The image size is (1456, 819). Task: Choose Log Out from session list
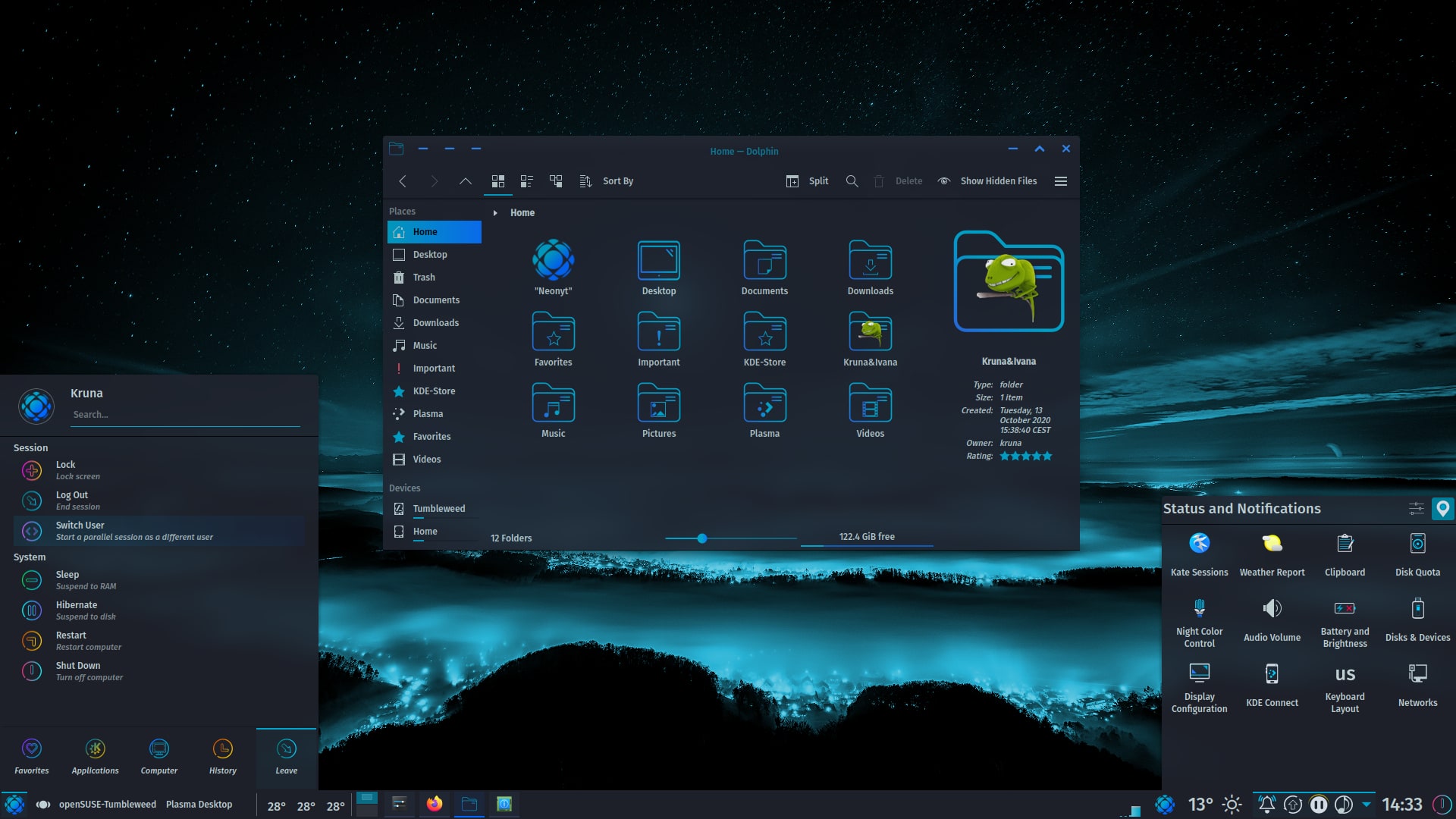pos(158,500)
